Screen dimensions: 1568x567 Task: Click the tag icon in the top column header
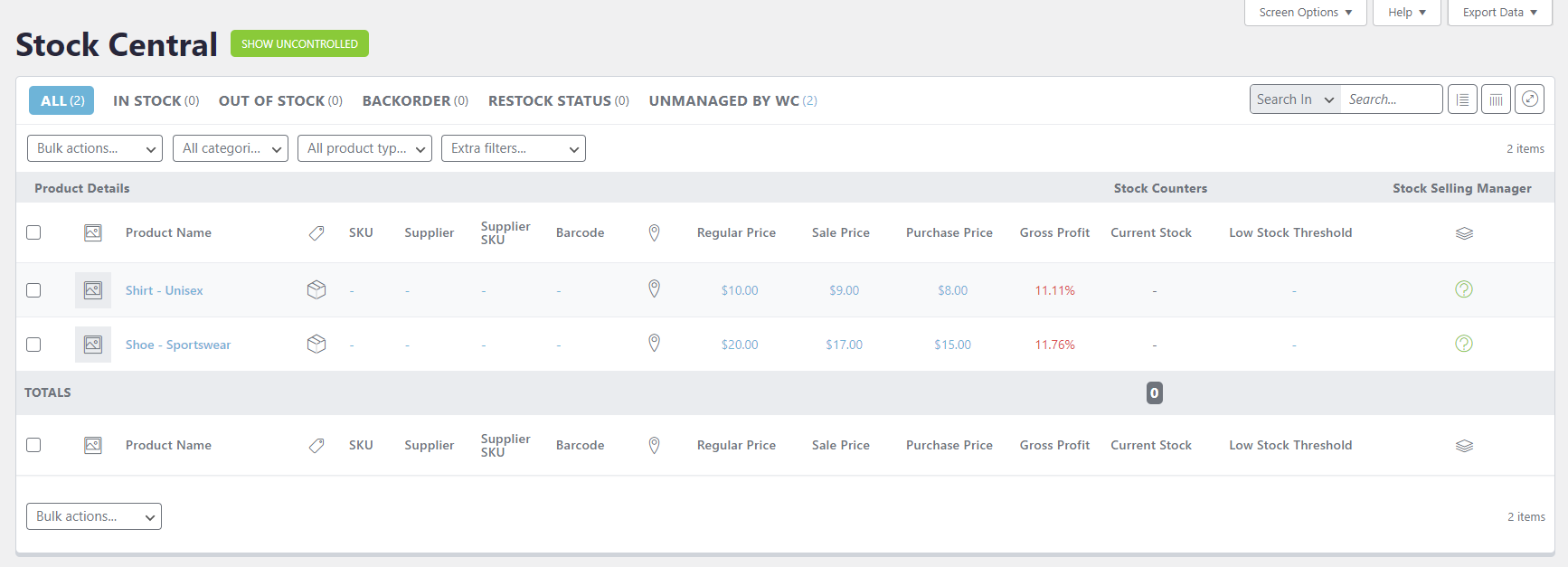pos(316,233)
